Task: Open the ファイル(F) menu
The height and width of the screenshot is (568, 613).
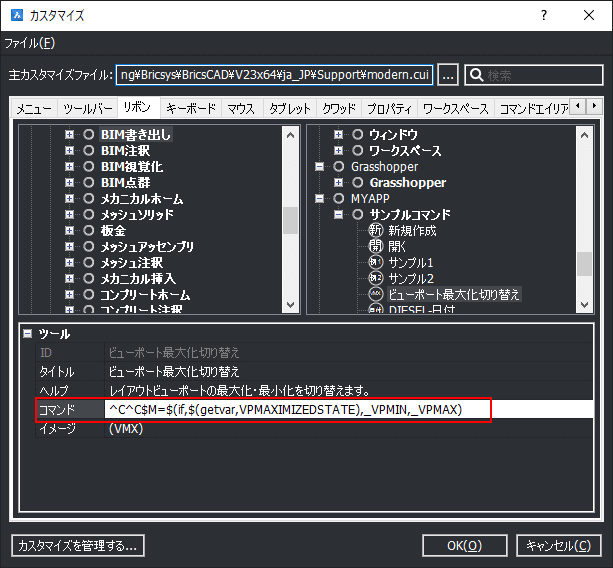Action: click(x=30, y=43)
